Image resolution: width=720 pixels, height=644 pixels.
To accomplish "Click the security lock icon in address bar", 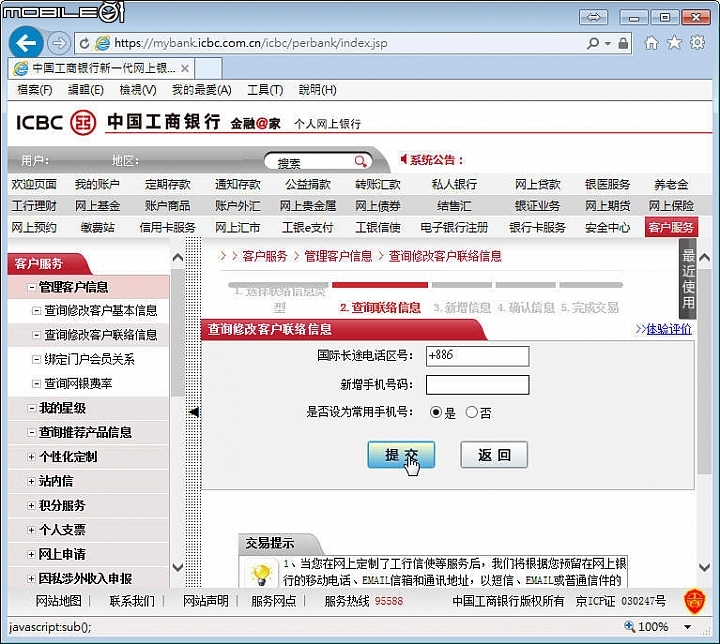I will (623, 43).
